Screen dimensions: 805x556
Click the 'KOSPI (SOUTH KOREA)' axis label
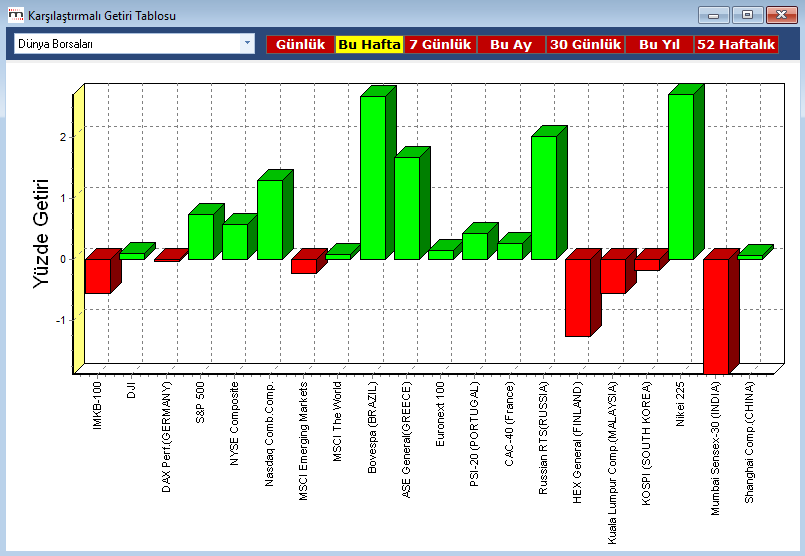pos(646,443)
